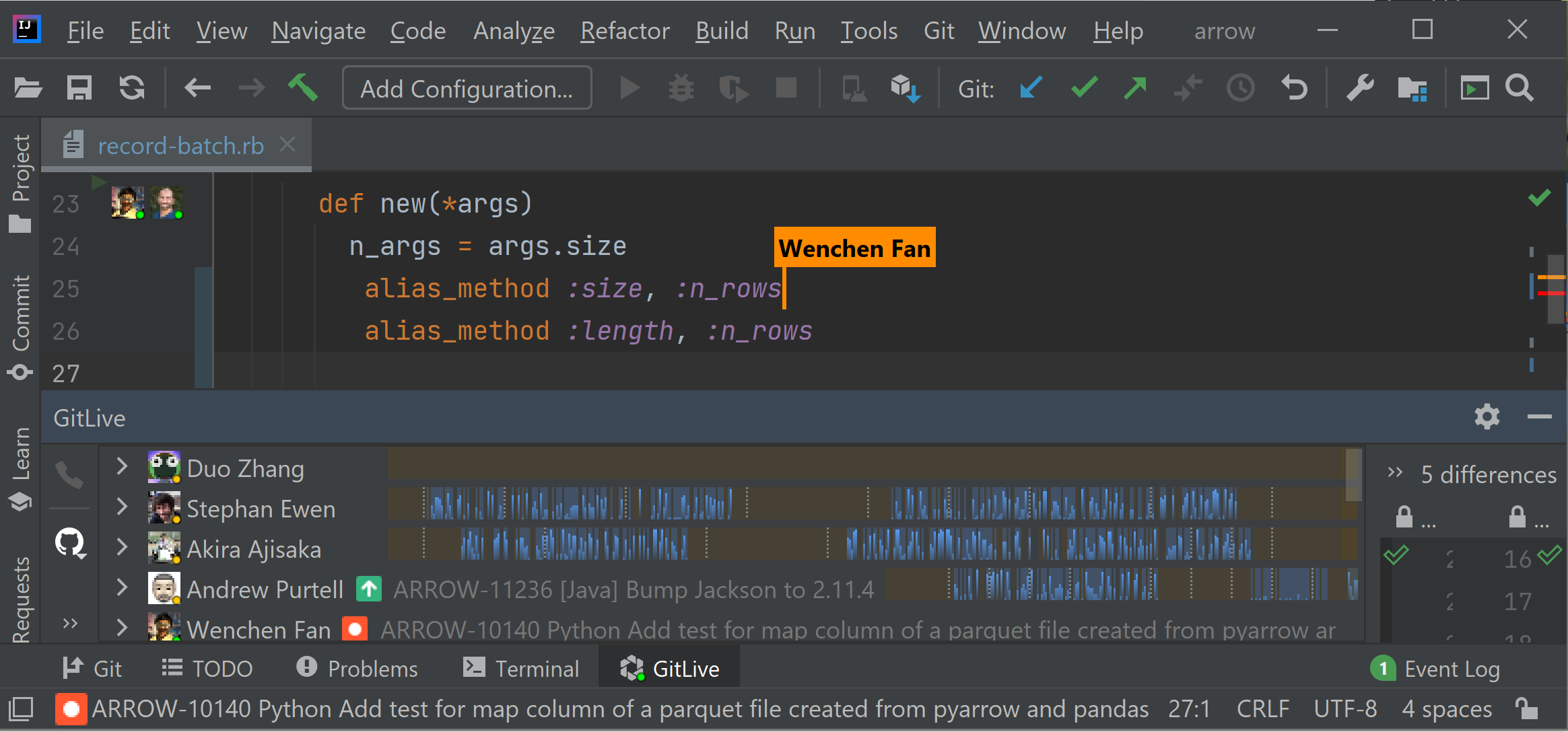
Task: Toggle the read-only lock in status bar
Action: 1526,708
